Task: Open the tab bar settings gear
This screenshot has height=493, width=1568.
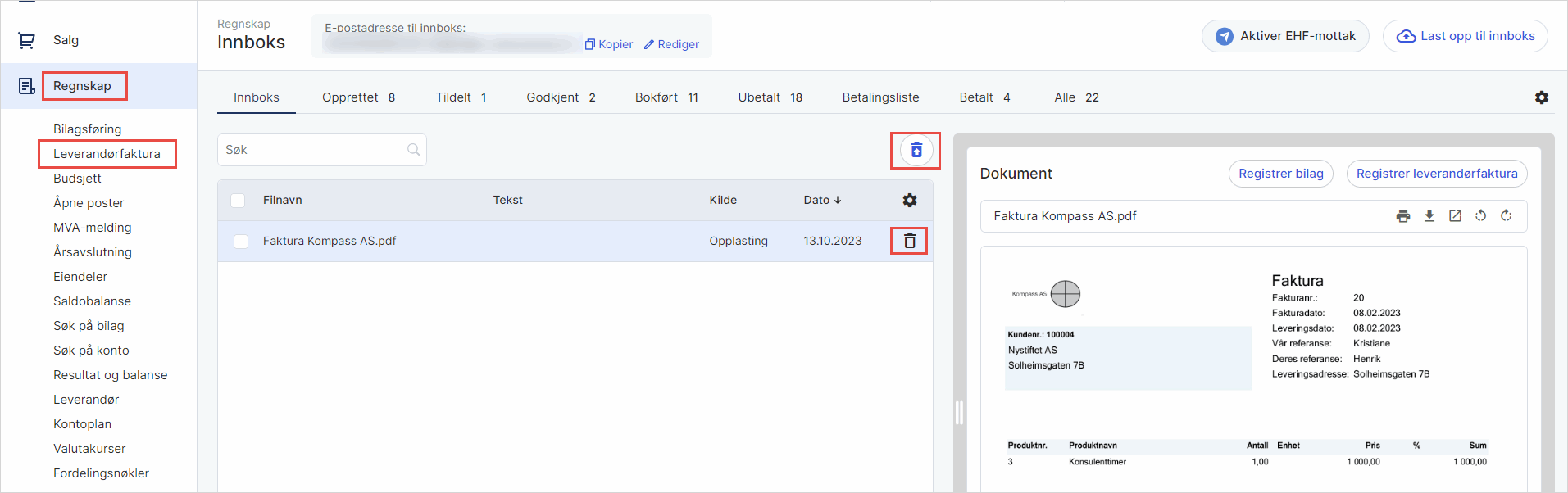Action: (x=1542, y=97)
